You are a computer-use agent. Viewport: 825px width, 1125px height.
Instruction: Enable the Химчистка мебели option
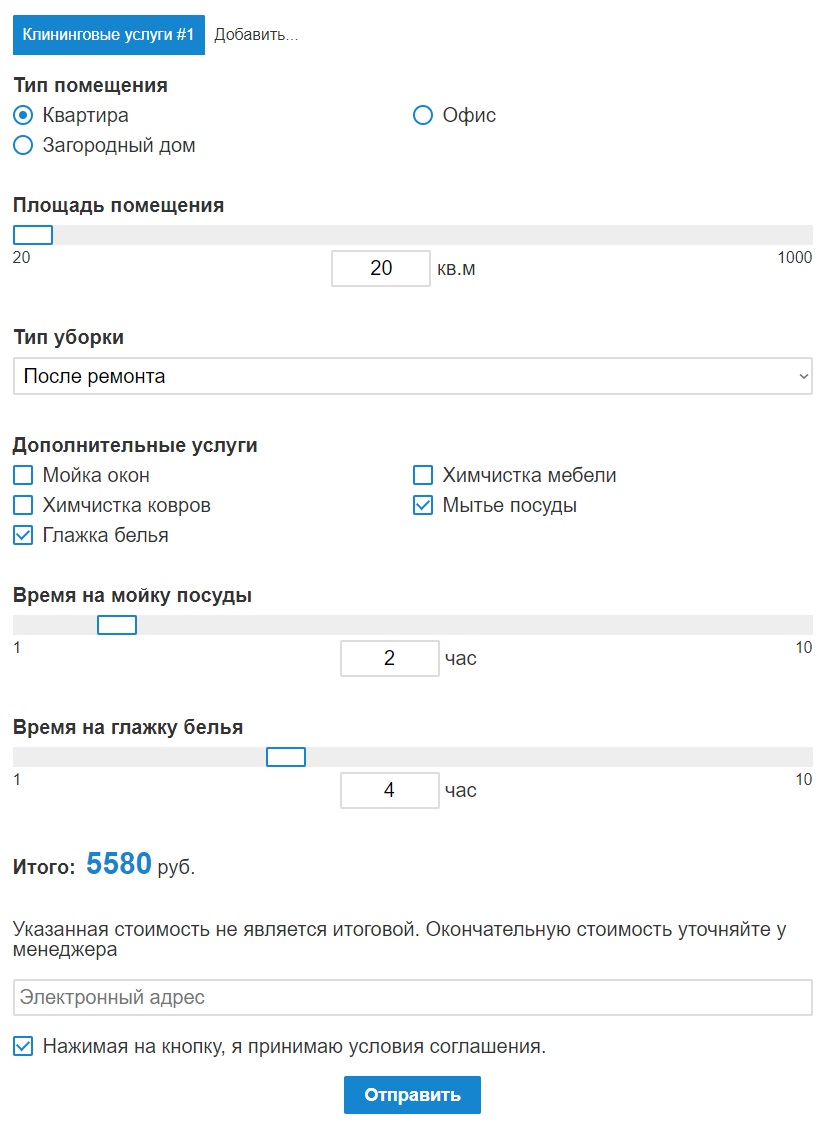(x=422, y=475)
